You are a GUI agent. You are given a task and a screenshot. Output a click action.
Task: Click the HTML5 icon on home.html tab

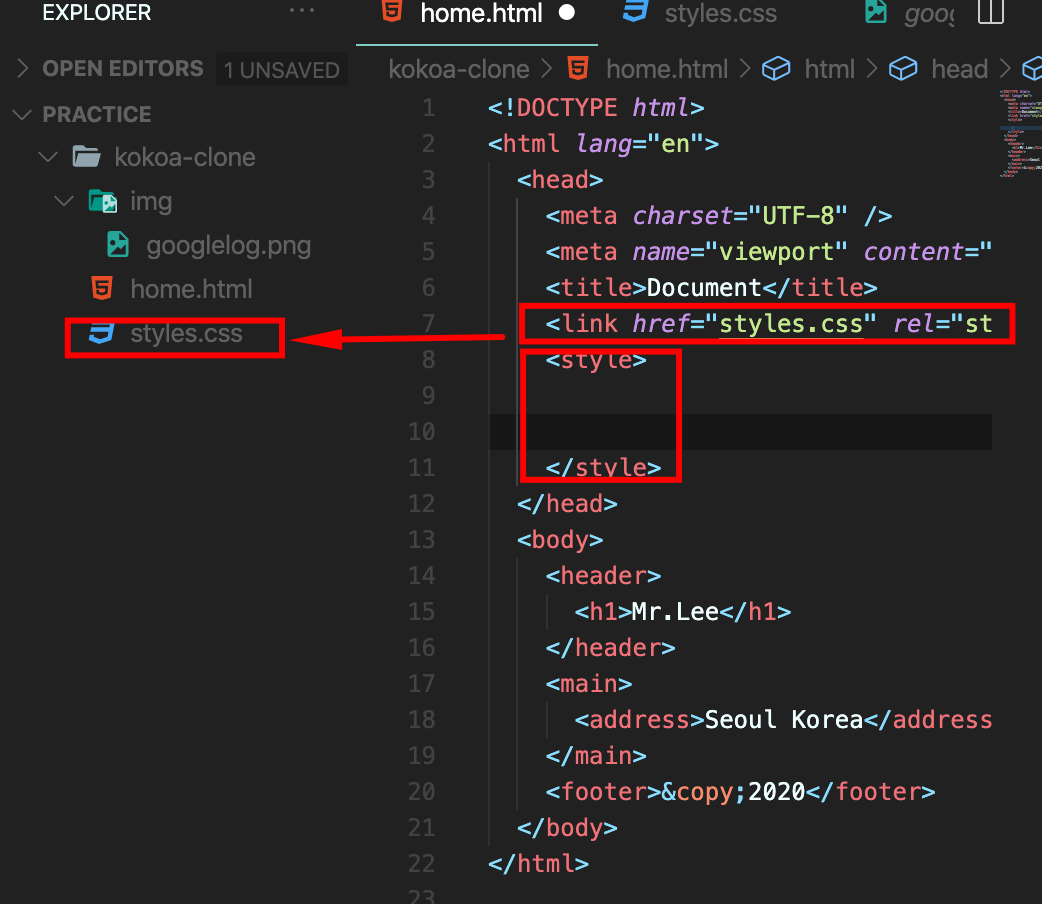392,11
